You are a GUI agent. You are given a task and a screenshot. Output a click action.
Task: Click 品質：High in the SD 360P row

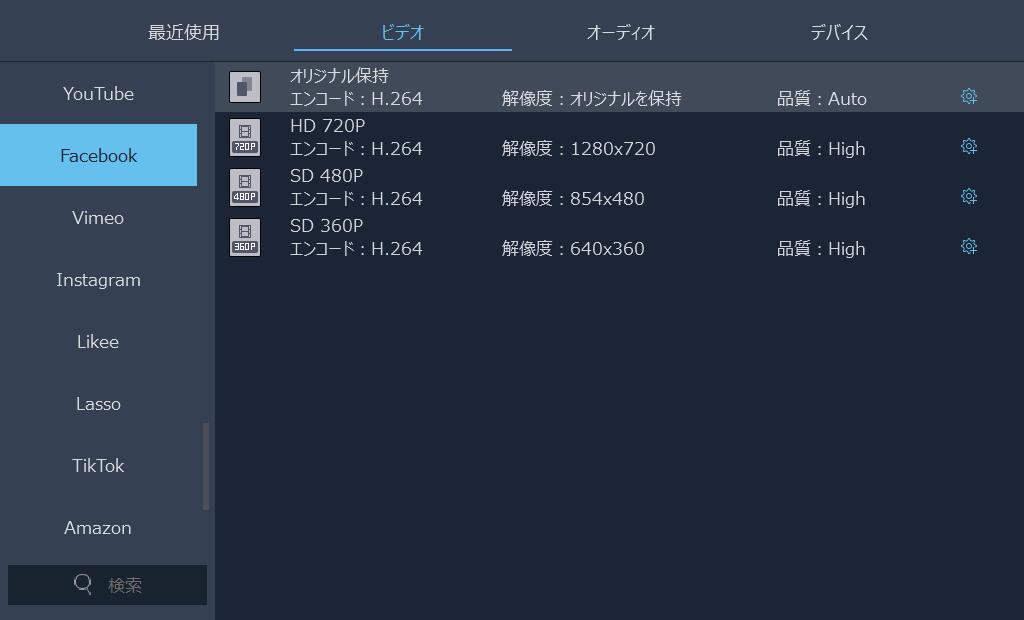822,249
